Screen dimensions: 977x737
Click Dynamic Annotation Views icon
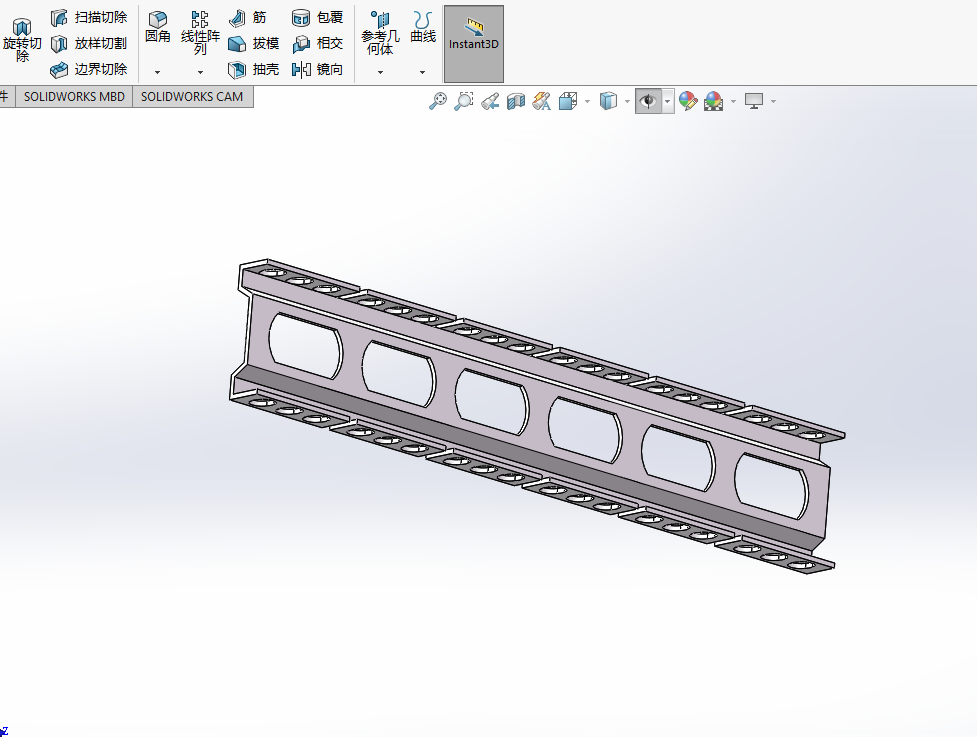(541, 101)
